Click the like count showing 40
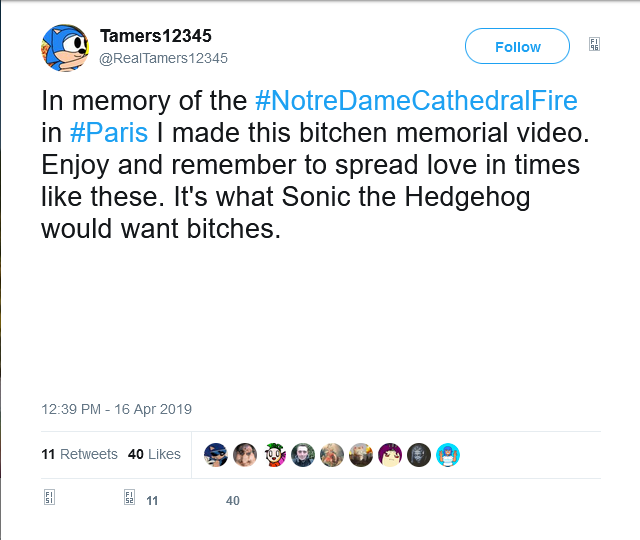 pyautogui.click(x=232, y=500)
